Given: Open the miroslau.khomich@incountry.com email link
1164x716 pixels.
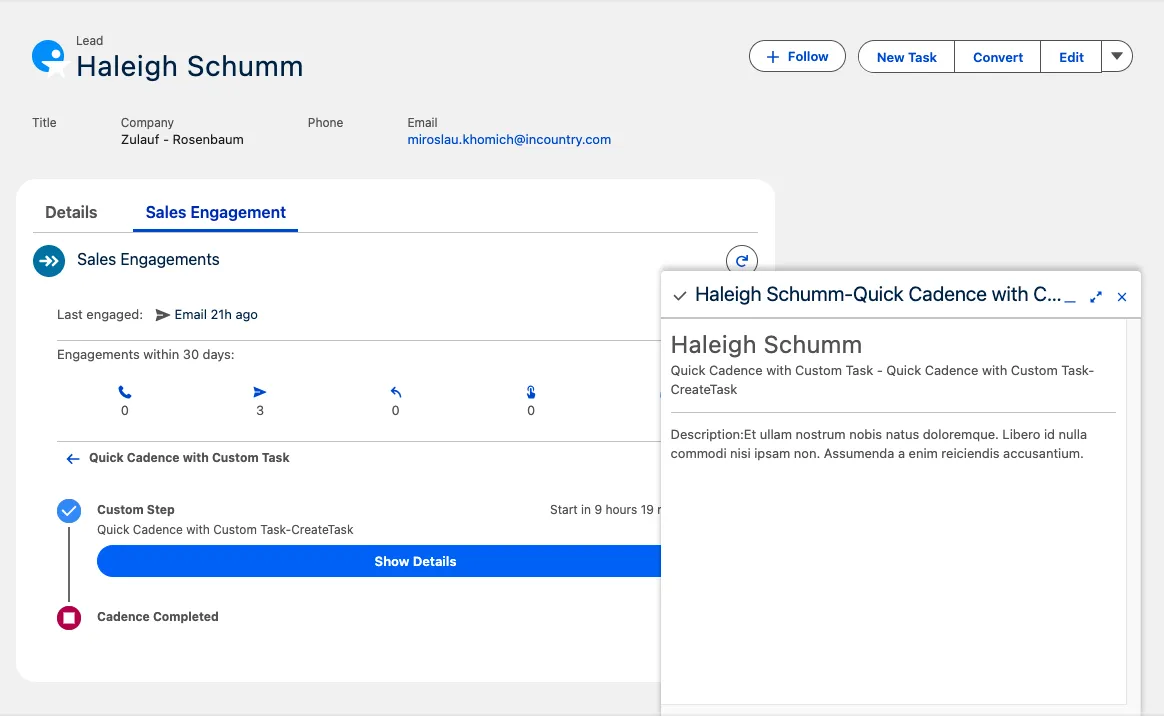Looking at the screenshot, I should click(509, 140).
